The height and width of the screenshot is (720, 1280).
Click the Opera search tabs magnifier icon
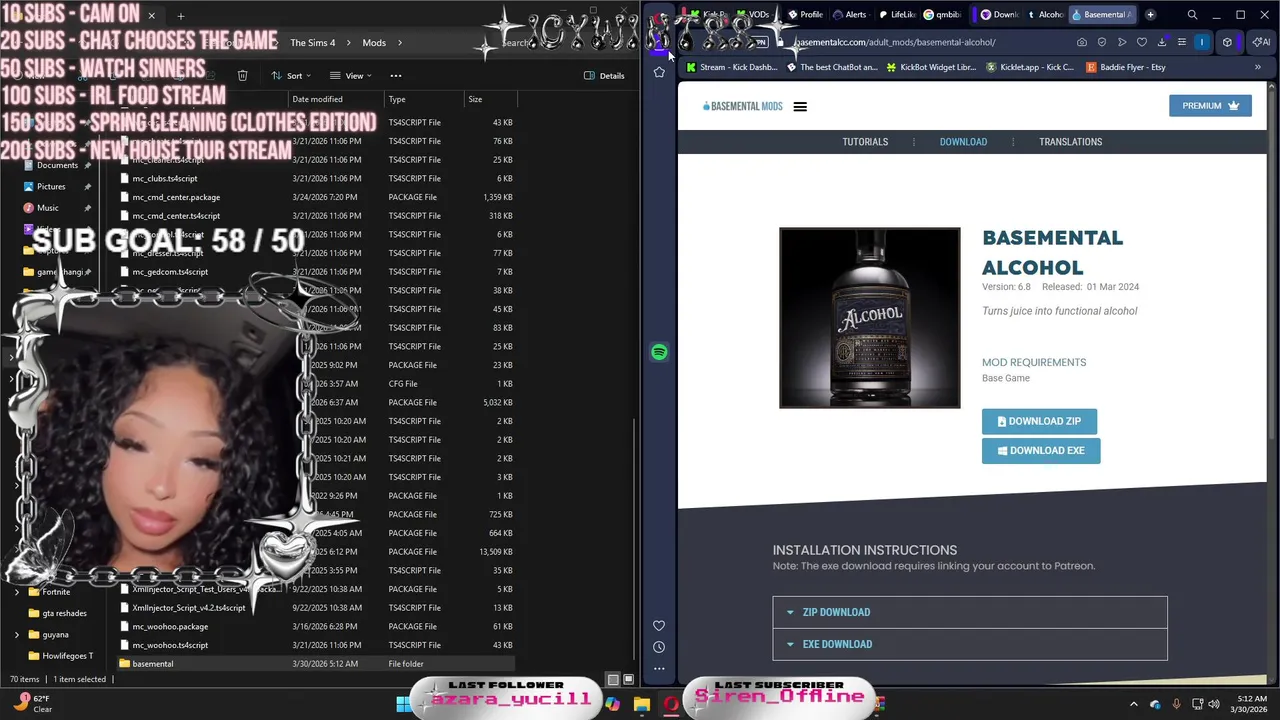tap(1192, 15)
